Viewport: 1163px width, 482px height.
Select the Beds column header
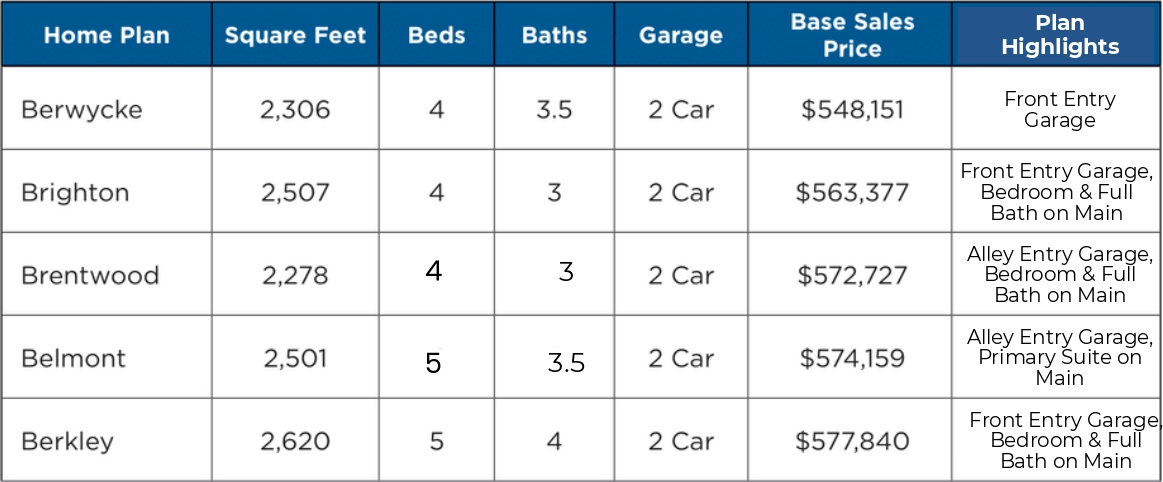pyautogui.click(x=436, y=35)
